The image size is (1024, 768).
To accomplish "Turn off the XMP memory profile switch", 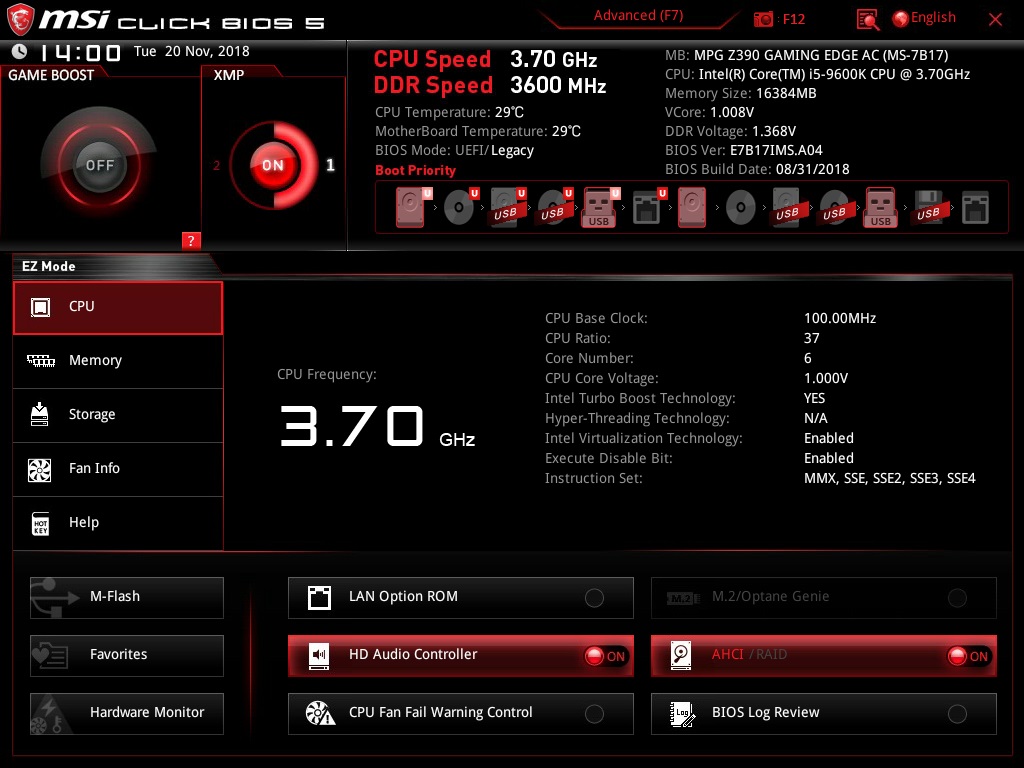I will click(272, 165).
